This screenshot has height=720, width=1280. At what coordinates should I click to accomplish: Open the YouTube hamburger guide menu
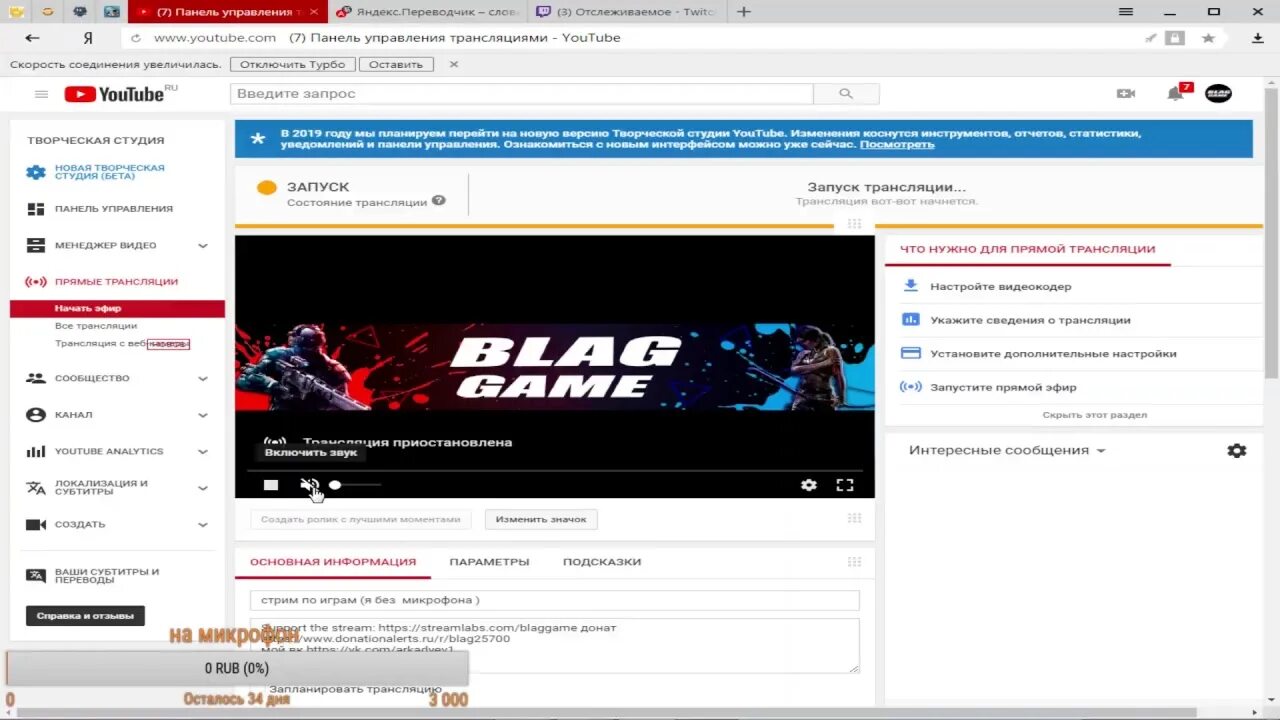pyautogui.click(x=41, y=94)
